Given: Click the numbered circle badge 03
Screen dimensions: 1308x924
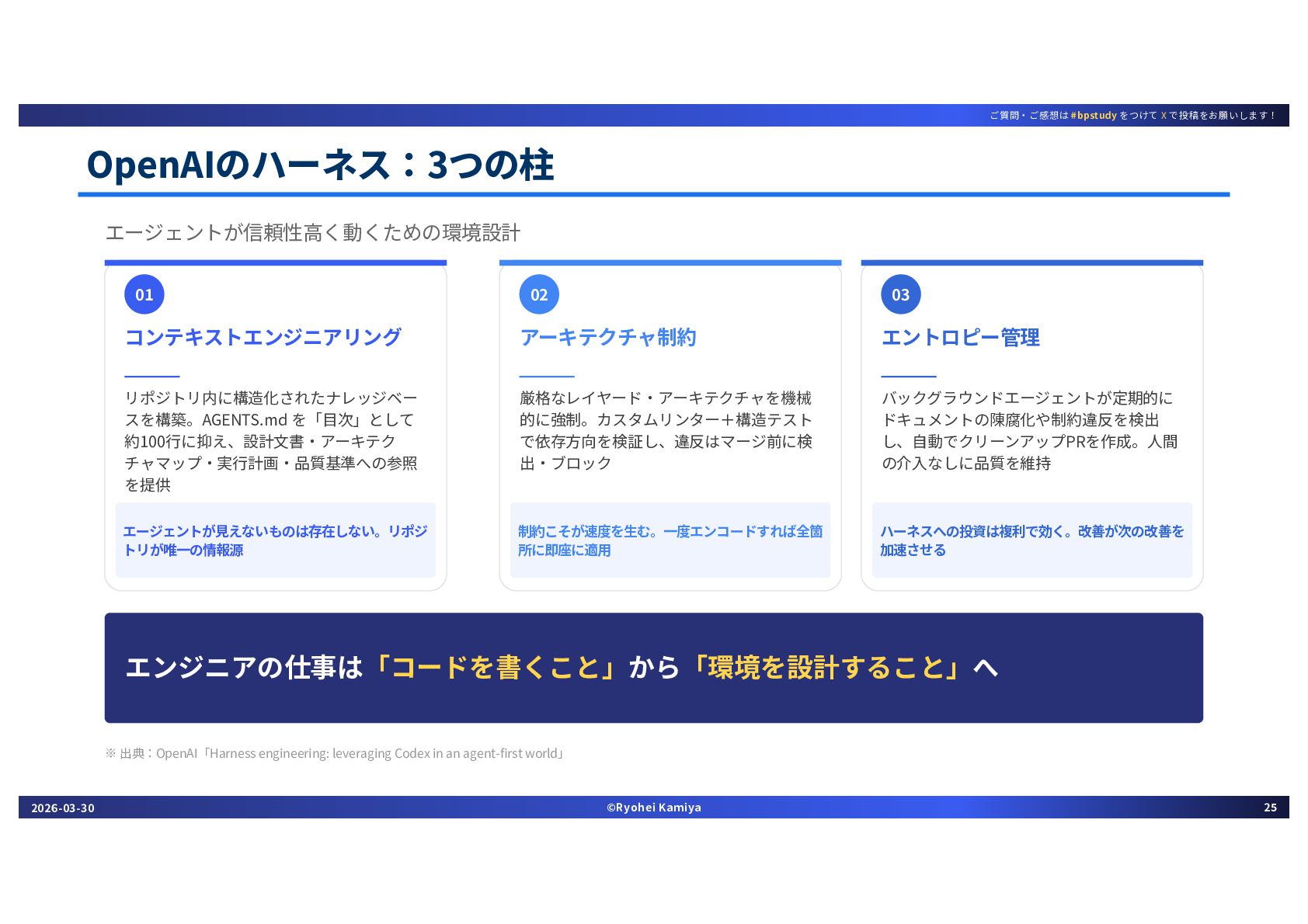Looking at the screenshot, I should tap(901, 294).
